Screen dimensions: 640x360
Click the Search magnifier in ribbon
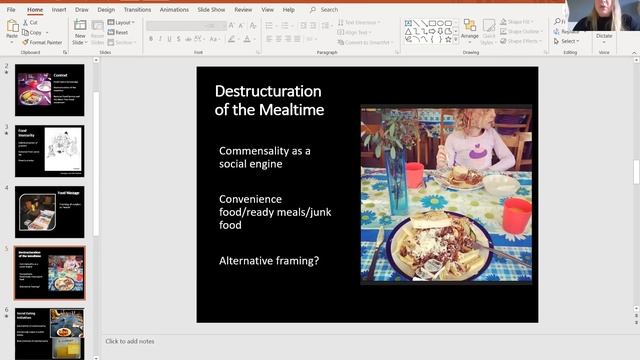(313, 9)
